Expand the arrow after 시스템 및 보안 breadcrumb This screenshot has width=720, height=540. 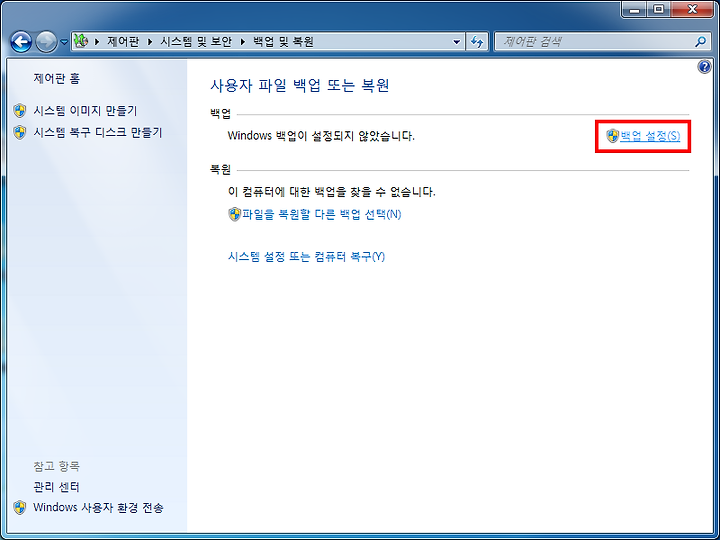click(242, 42)
